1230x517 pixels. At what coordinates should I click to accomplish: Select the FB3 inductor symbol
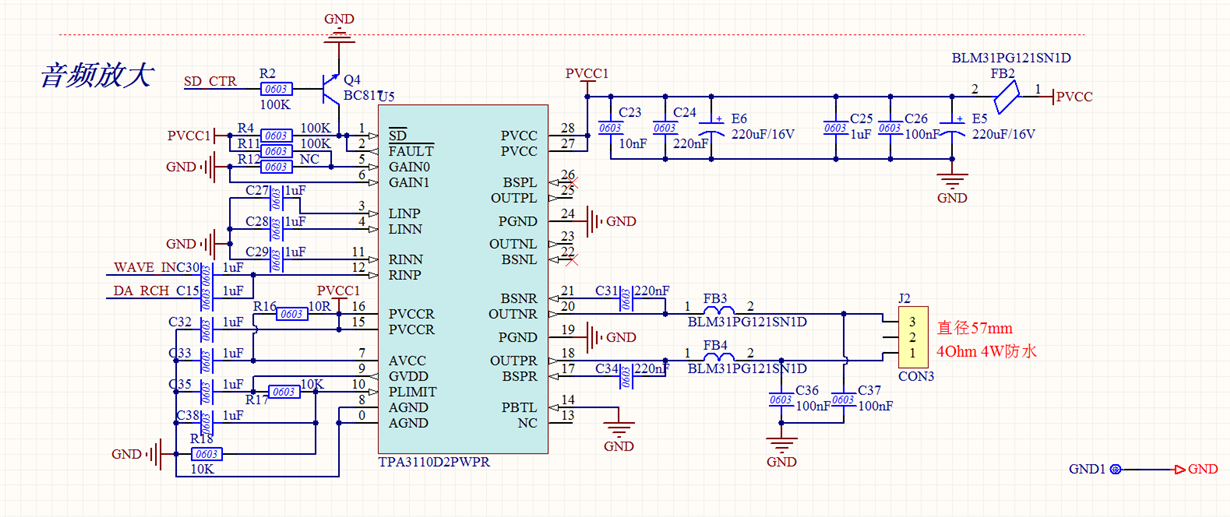click(x=714, y=313)
